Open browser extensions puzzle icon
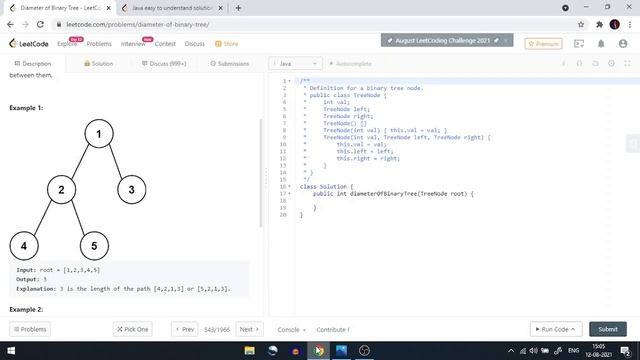640x360 pixels. click(599, 24)
